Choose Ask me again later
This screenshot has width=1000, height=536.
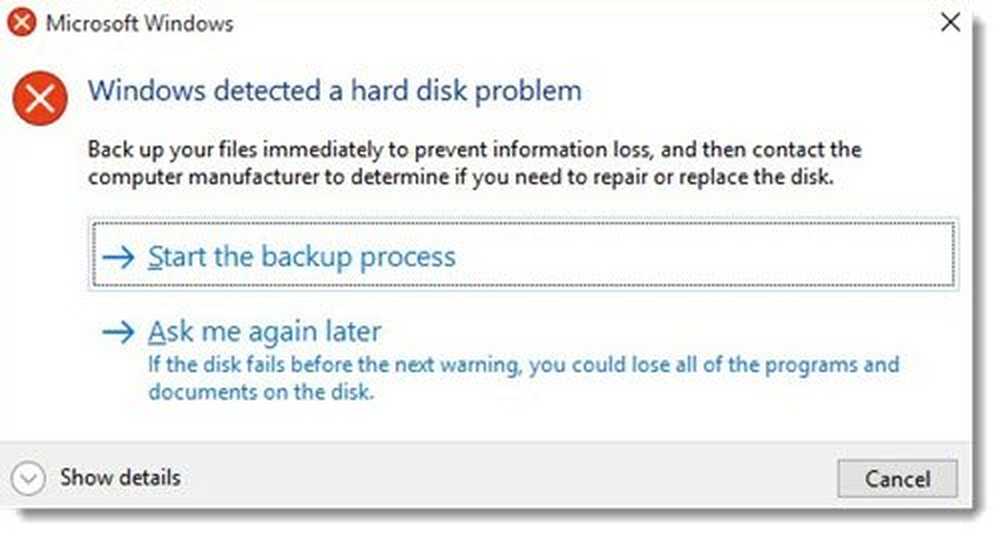click(x=265, y=331)
